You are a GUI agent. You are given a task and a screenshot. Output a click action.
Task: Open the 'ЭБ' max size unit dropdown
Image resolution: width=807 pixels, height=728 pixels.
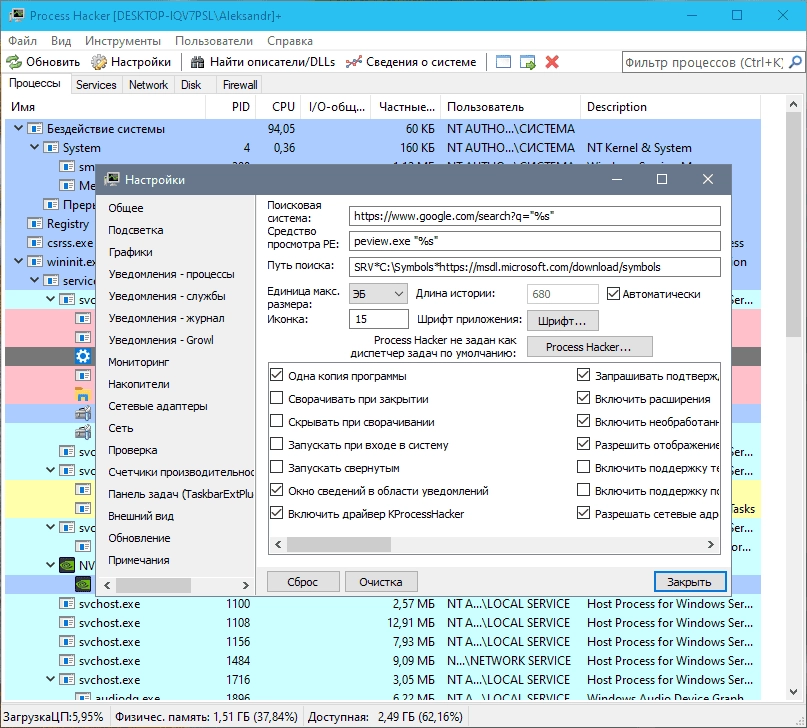[378, 294]
